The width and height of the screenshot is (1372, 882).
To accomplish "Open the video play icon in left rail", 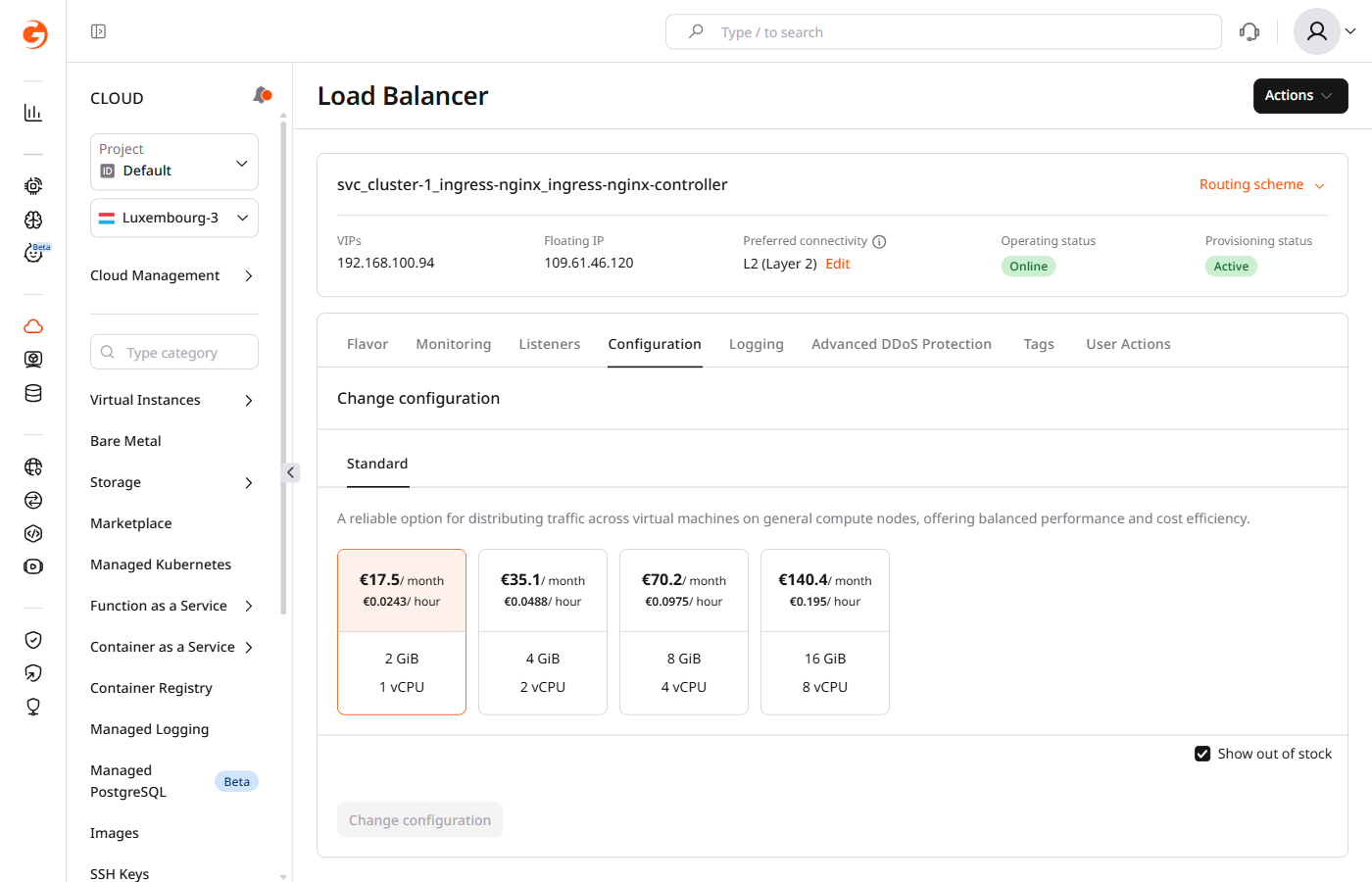I will [33, 566].
